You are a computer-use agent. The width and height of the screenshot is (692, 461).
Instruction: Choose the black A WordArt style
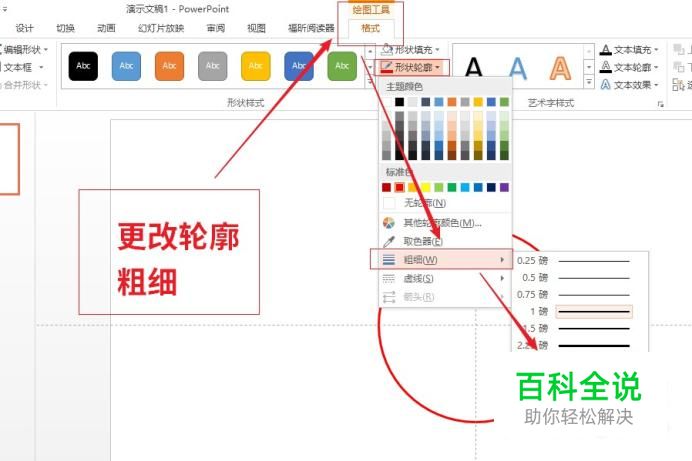[474, 68]
